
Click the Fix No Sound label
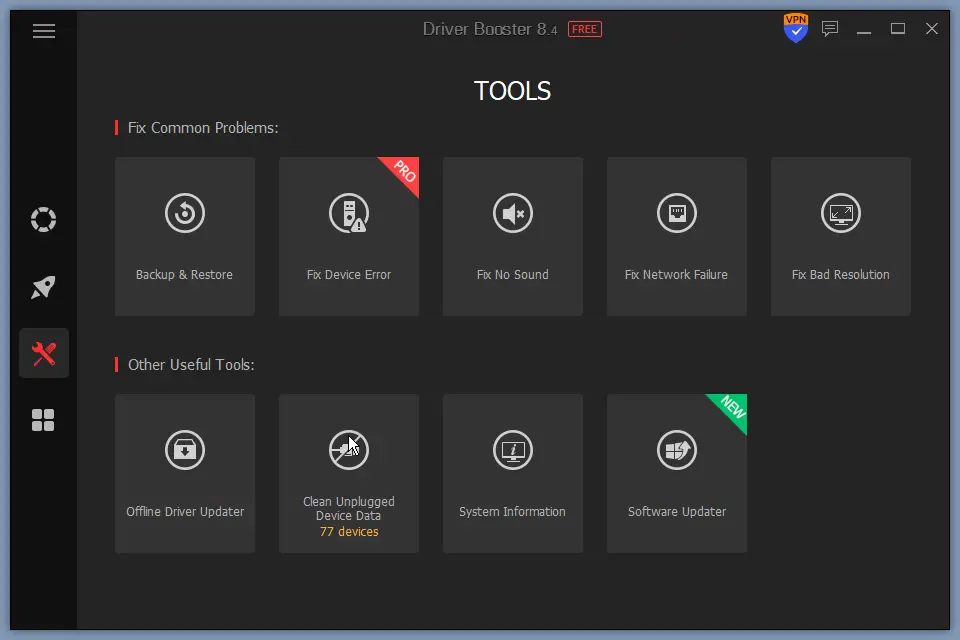(513, 274)
